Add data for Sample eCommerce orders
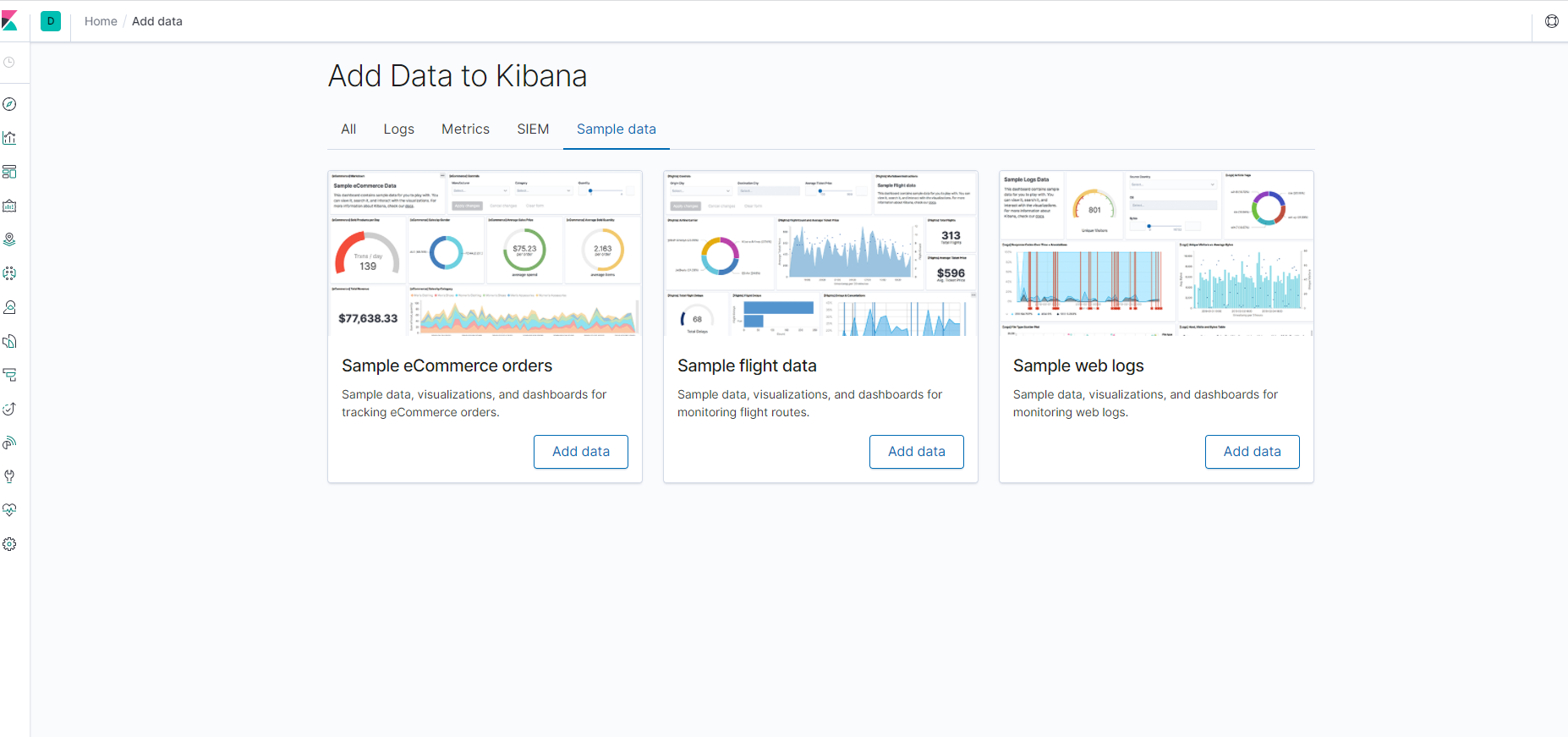The width and height of the screenshot is (1568, 737). pos(580,452)
